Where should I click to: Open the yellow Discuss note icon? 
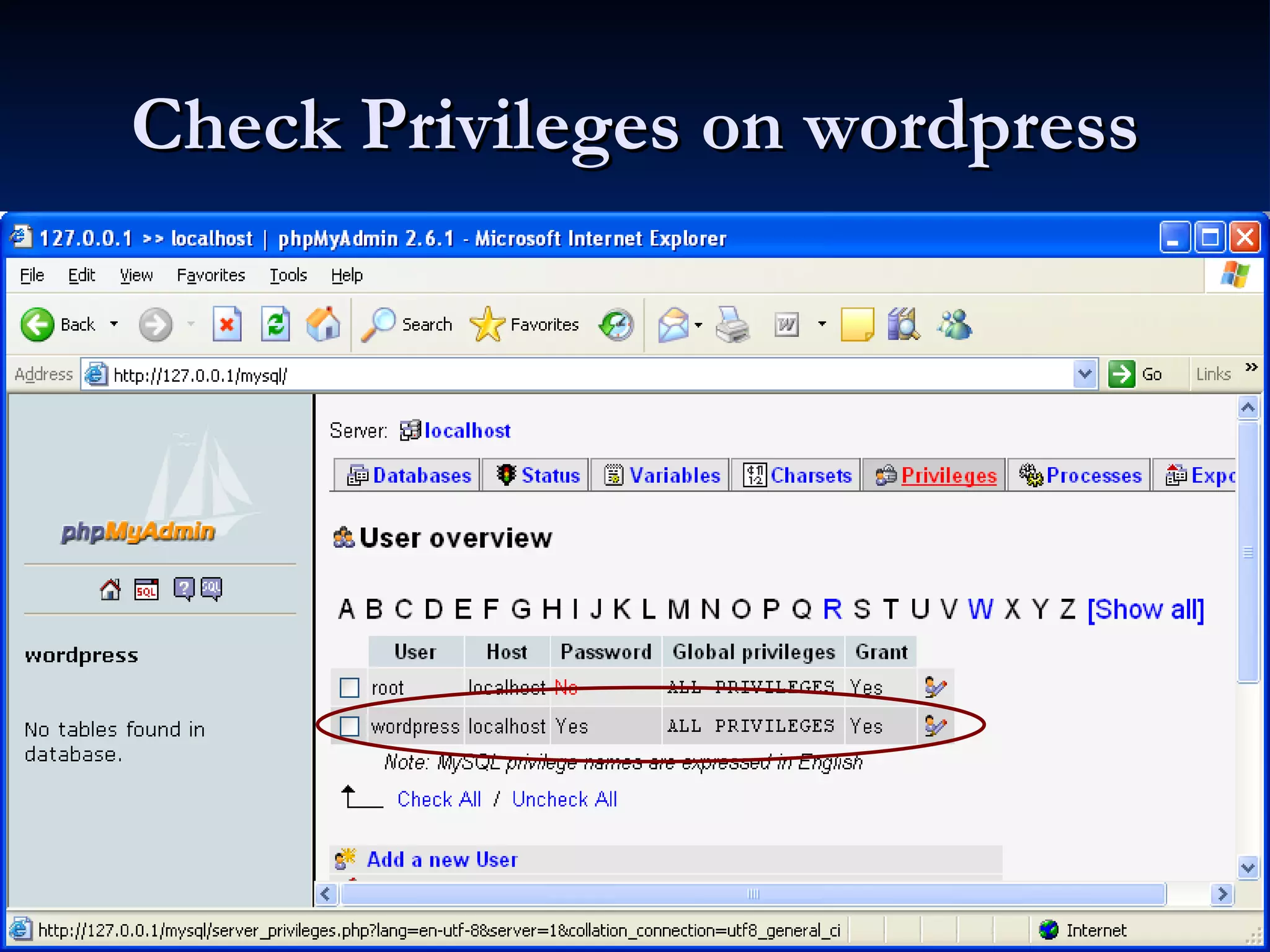coord(857,324)
